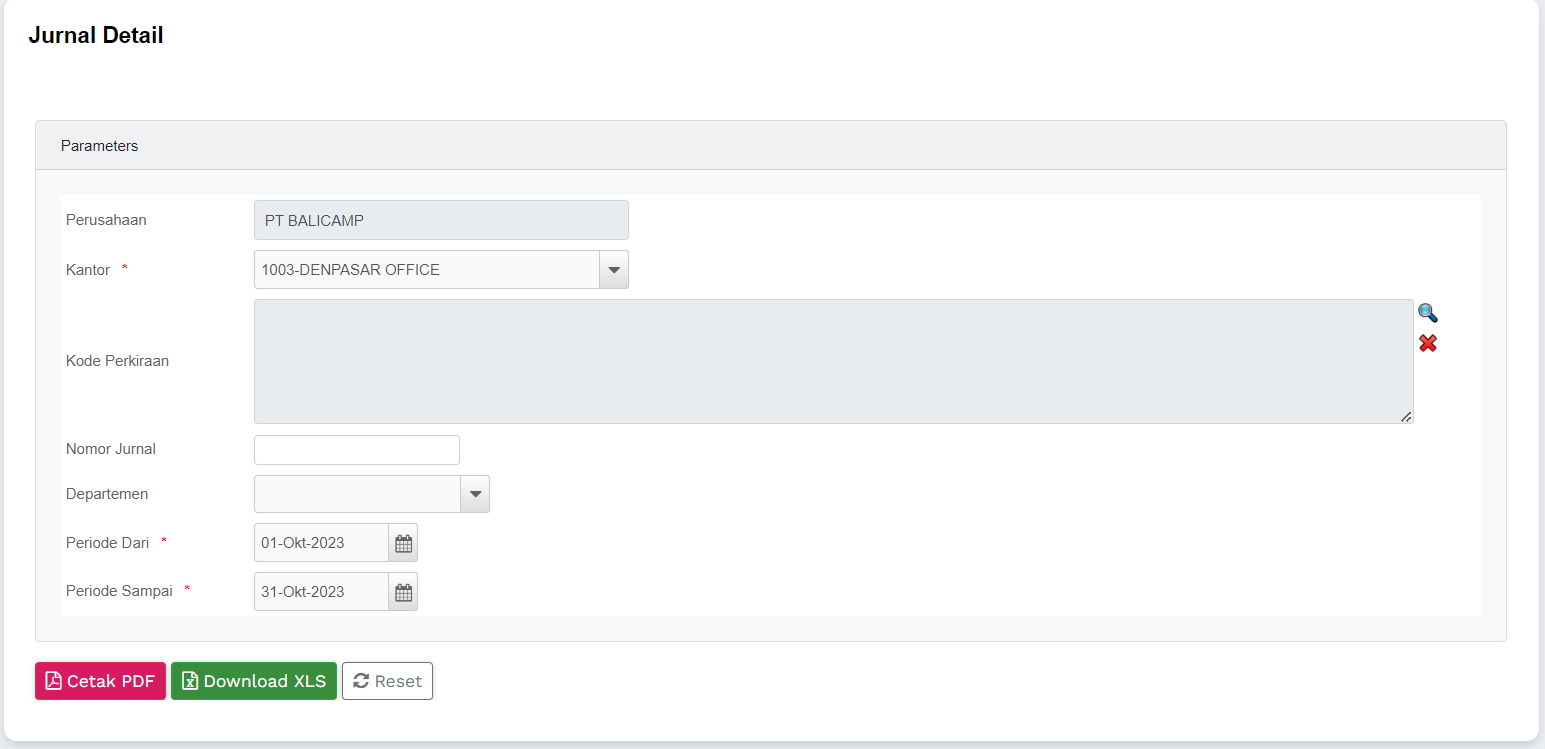This screenshot has width=1545, height=749.
Task: Click the Kantor field showing 1003-DENPASAR OFFICE
Action: coord(427,270)
